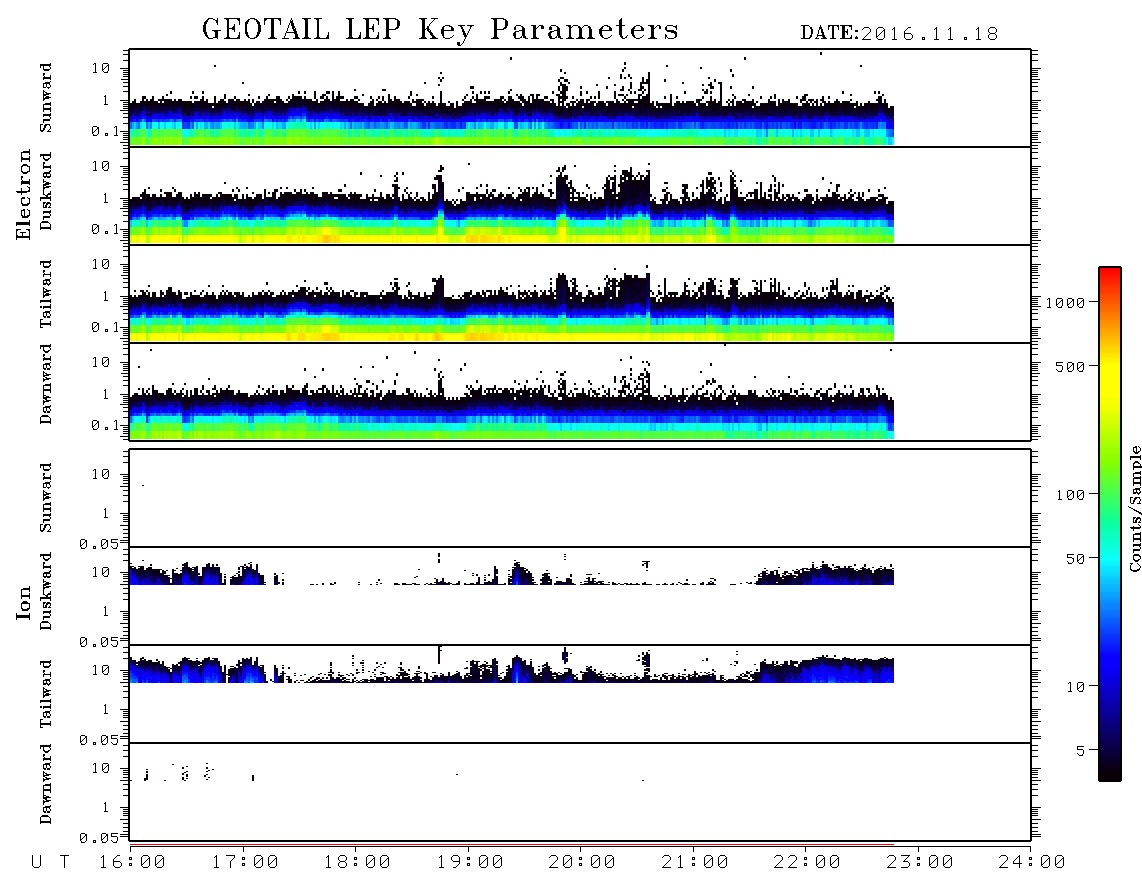Click the 10 tick of Ion Dawnward panel
The height and width of the screenshot is (880, 1142).
(x=101, y=769)
